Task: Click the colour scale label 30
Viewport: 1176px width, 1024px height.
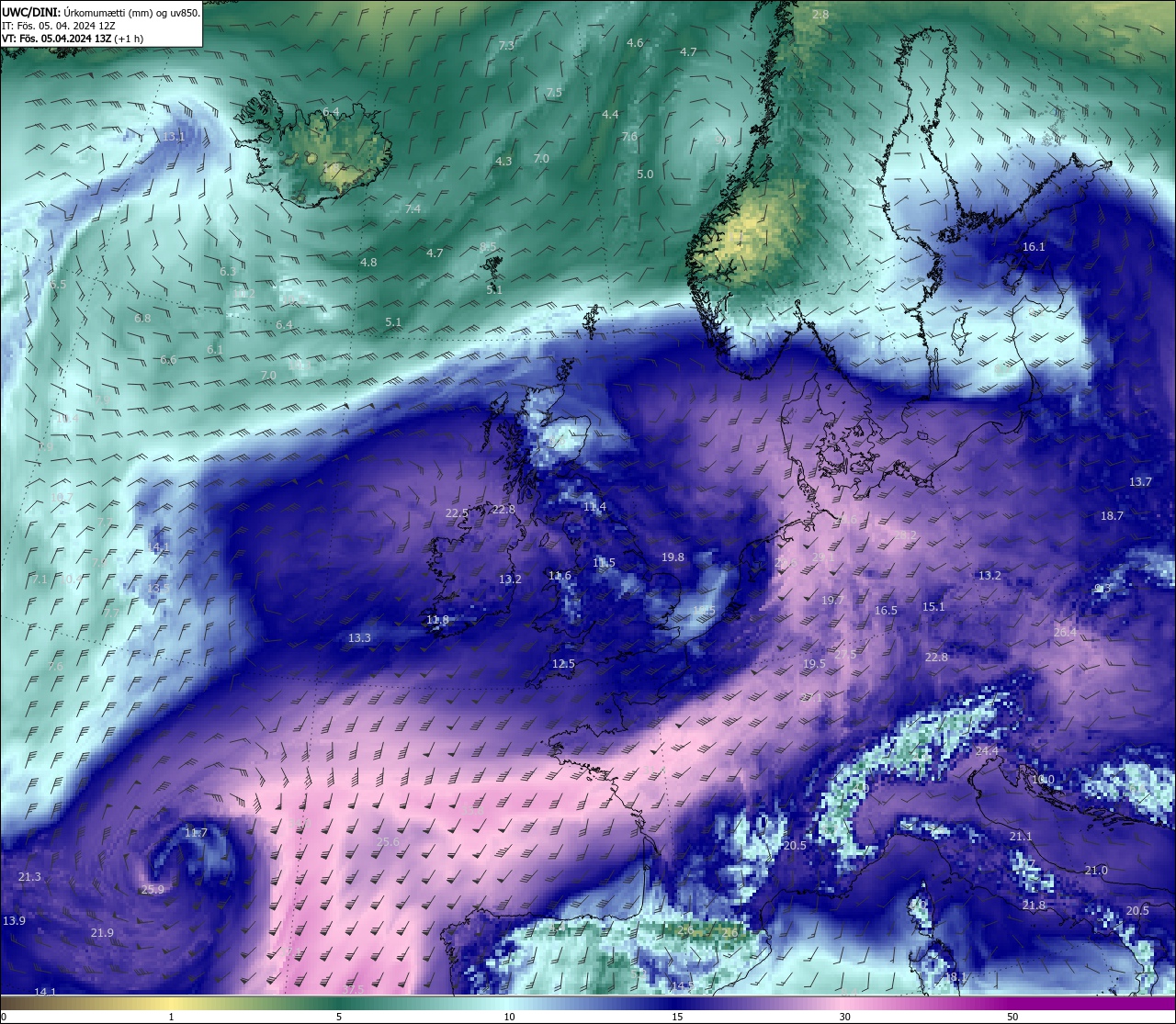Action: click(844, 1017)
